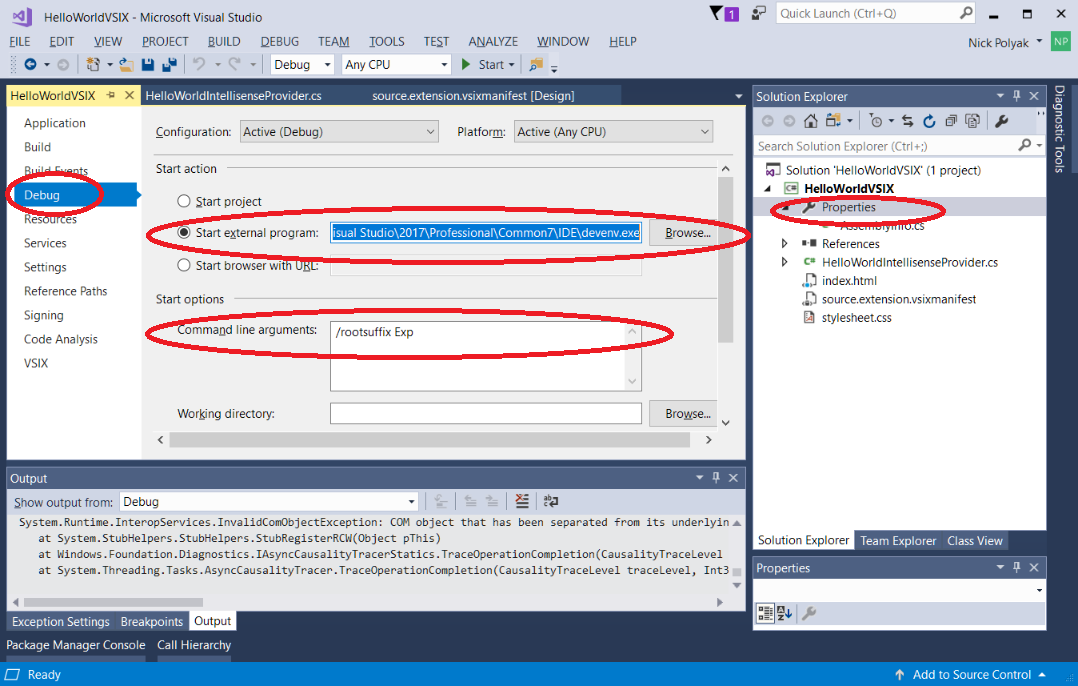Click the Start debugging button
Image resolution: width=1078 pixels, height=686 pixels.
[x=483, y=64]
